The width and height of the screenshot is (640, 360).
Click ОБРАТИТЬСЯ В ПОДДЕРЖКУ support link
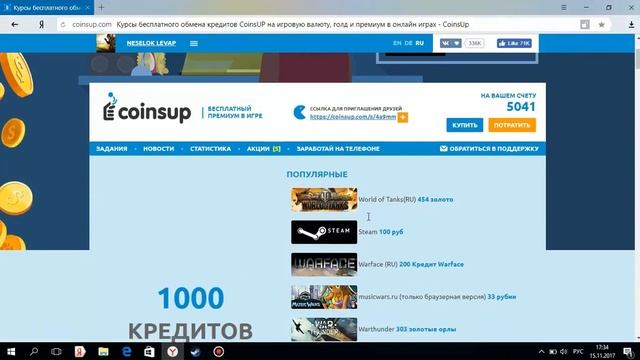click(x=489, y=149)
